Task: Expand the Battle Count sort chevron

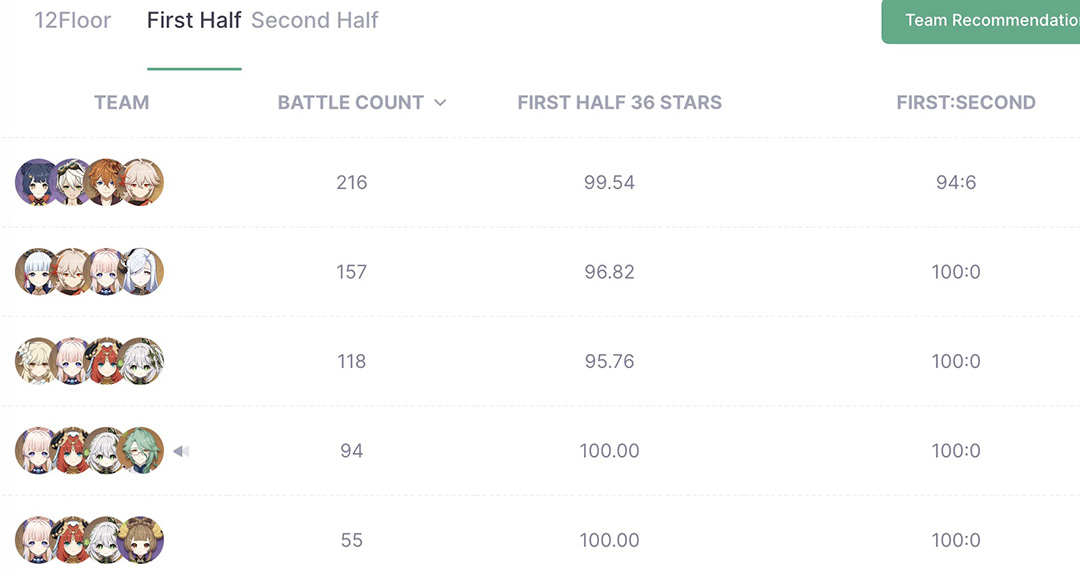Action: 440,103
